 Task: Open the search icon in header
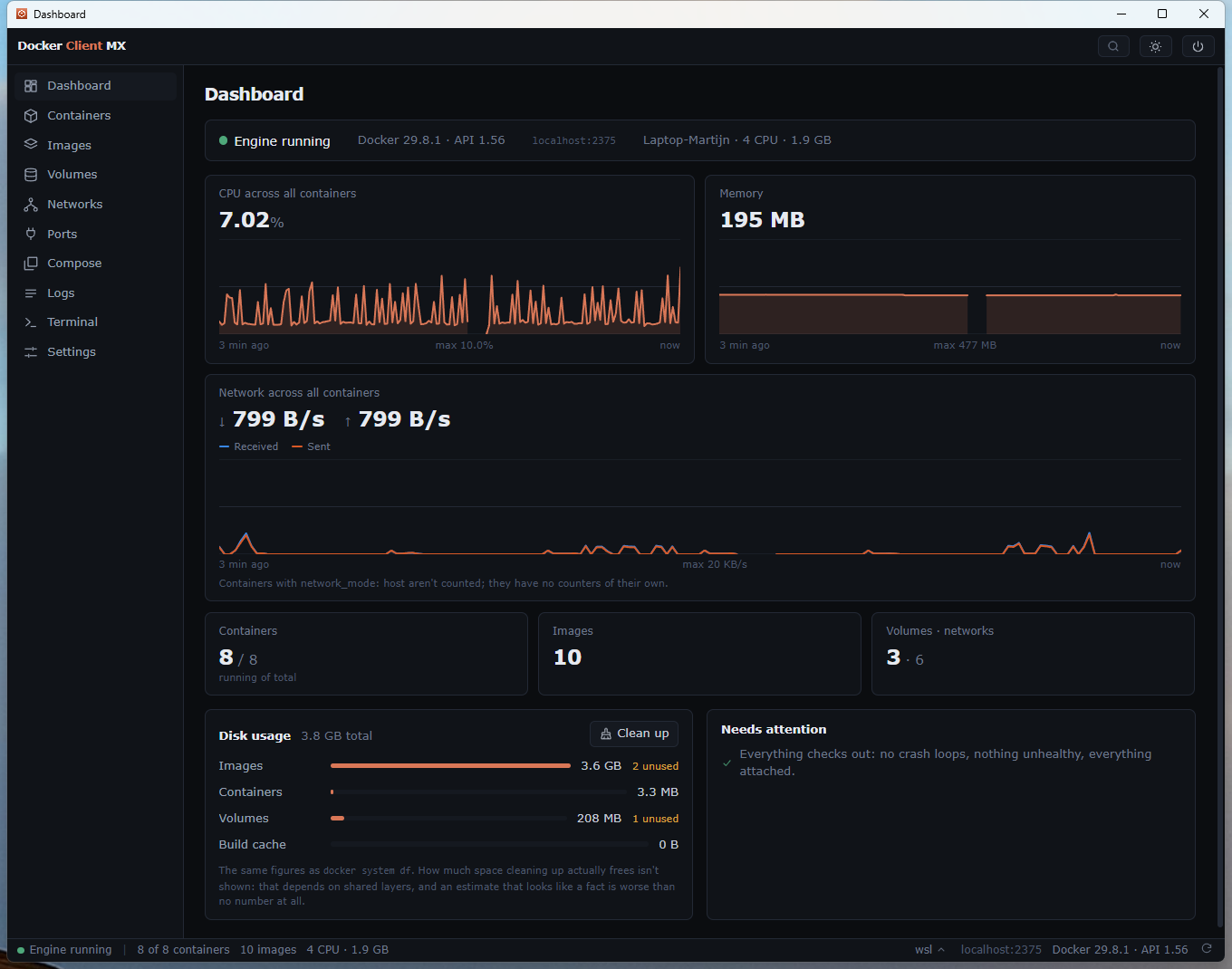pyautogui.click(x=1113, y=46)
